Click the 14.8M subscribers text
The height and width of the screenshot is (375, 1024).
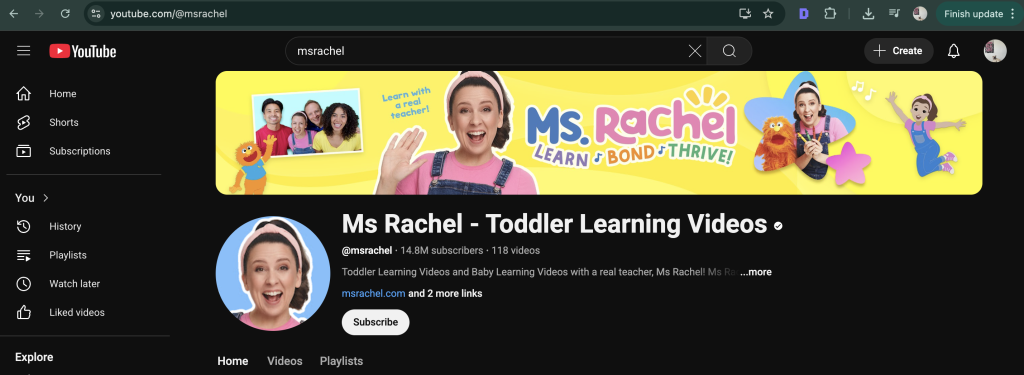[x=441, y=250]
